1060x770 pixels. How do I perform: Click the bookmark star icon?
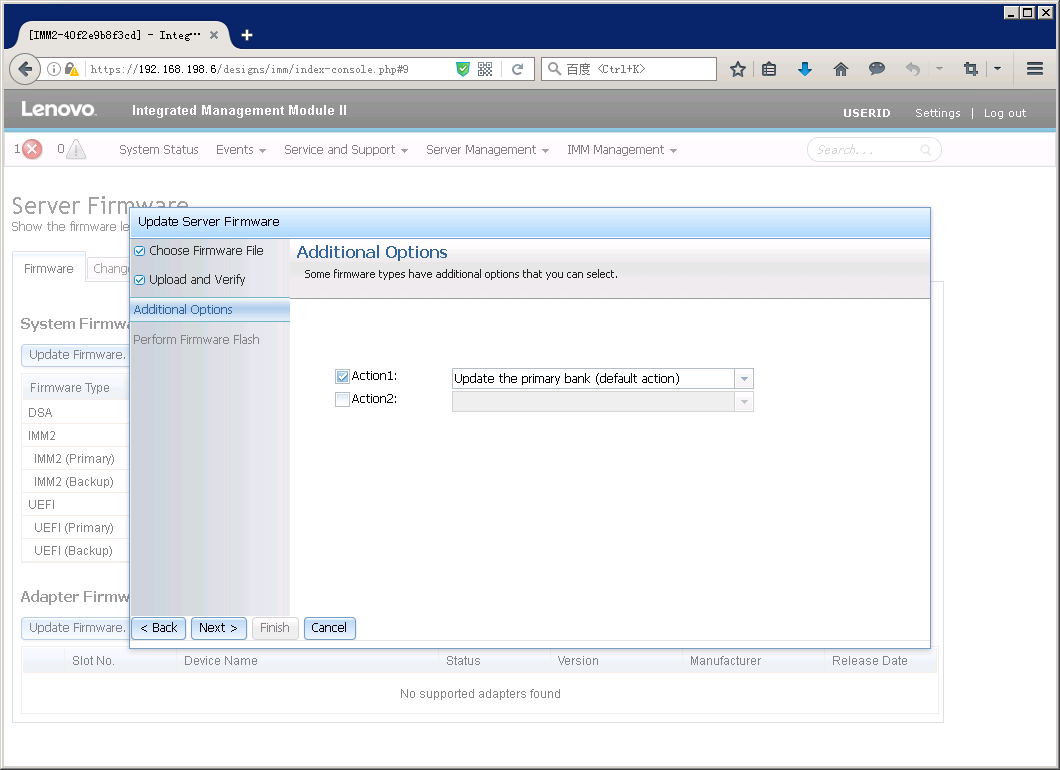click(x=738, y=69)
